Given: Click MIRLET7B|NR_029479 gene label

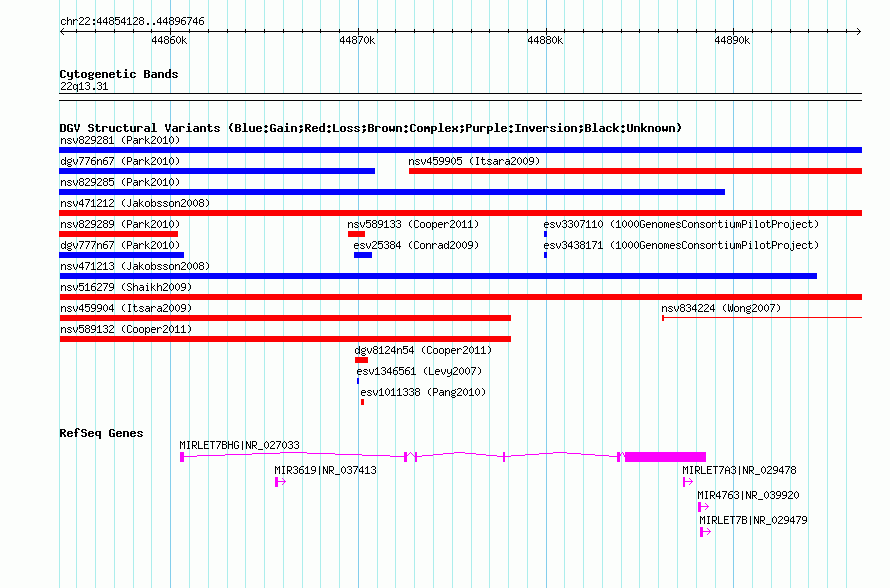Looking at the screenshot, I should [x=753, y=520].
